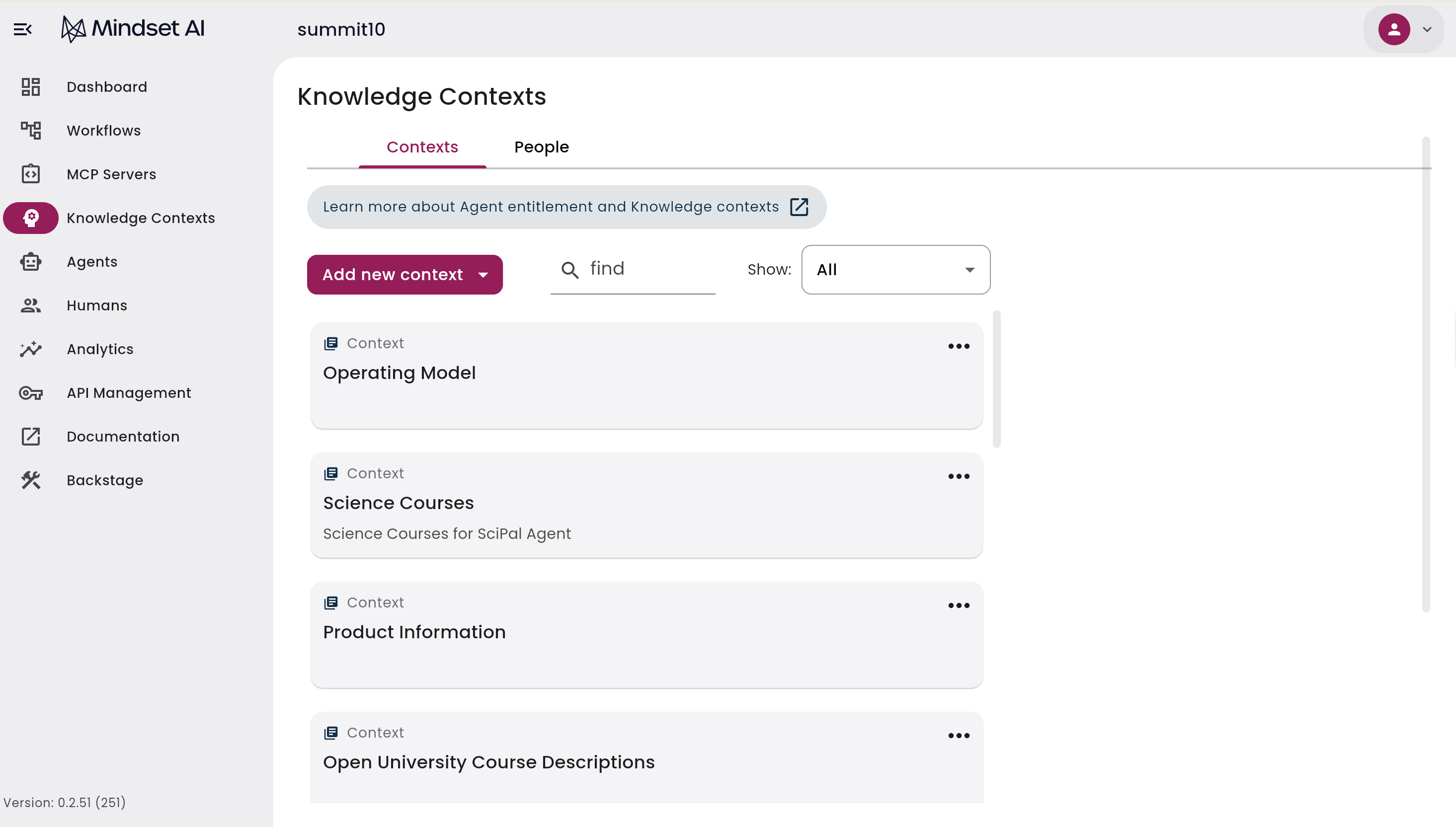Viewport: 1456px width, 827px height.
Task: Switch to the Contexts tab
Action: (422, 147)
